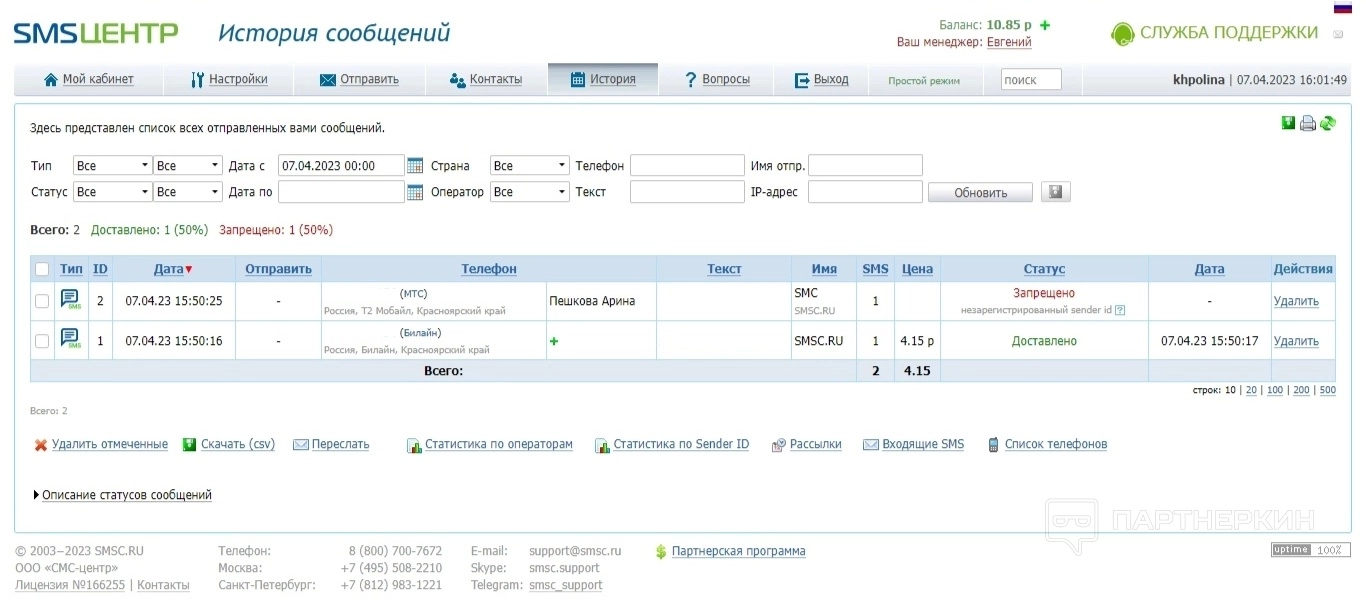Check the checkbox for message ID 1
1366x608 pixels.
point(42,341)
